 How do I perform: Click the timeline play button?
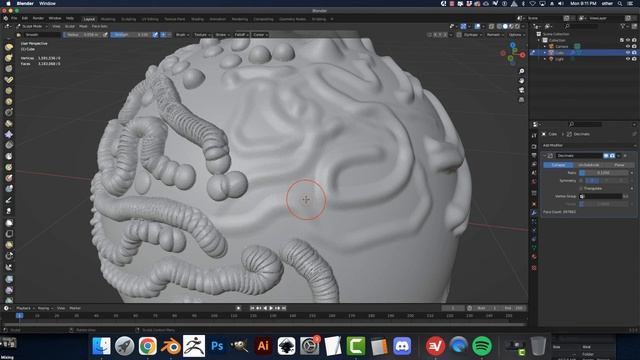[x=271, y=308]
